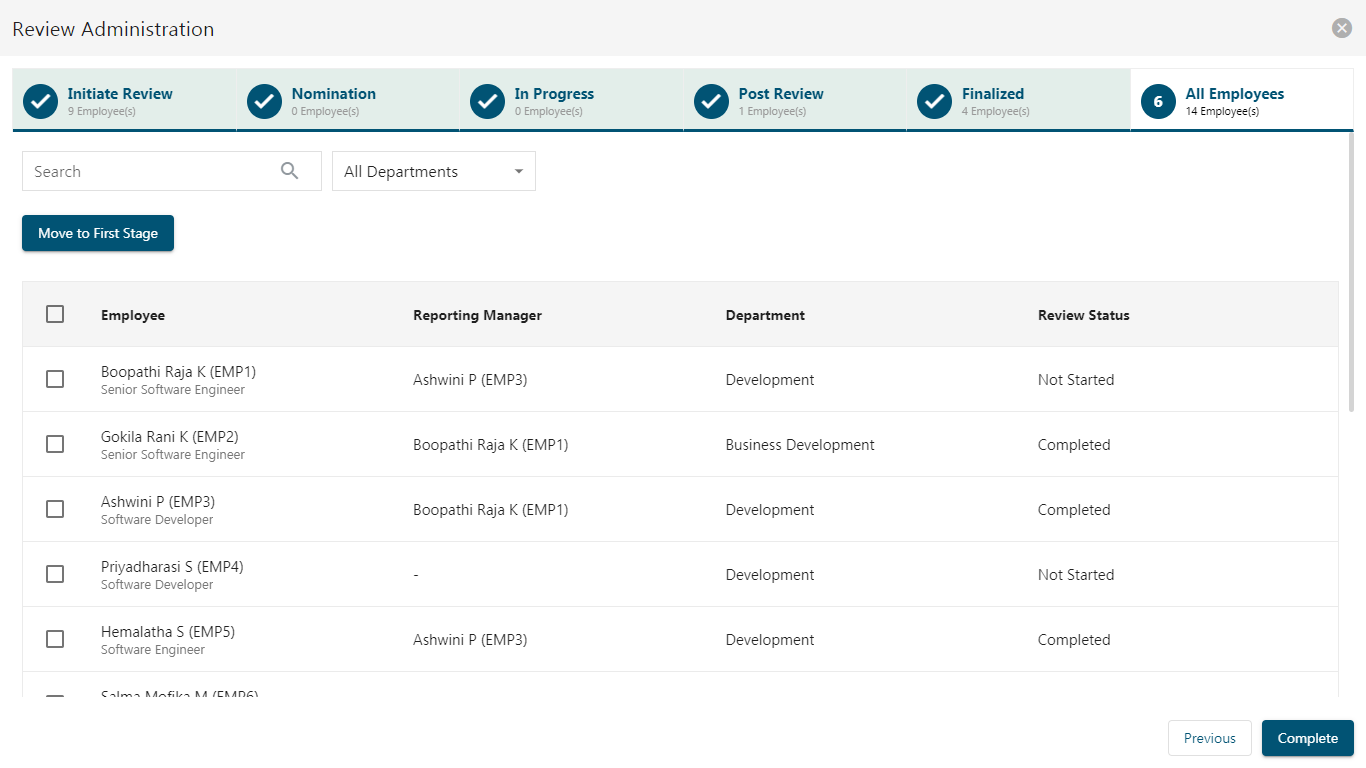Screen dimensions: 1366x768
Task: Close the Review Administration dialog
Action: coord(1342,28)
